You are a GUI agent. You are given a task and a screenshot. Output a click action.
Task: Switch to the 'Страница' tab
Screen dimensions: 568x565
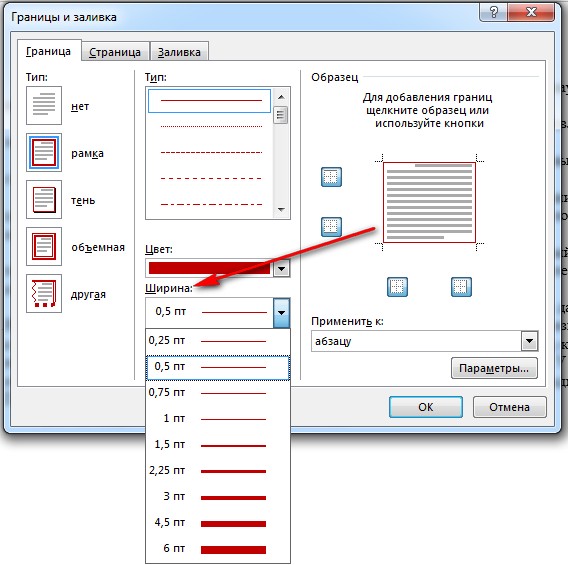pyautogui.click(x=115, y=52)
